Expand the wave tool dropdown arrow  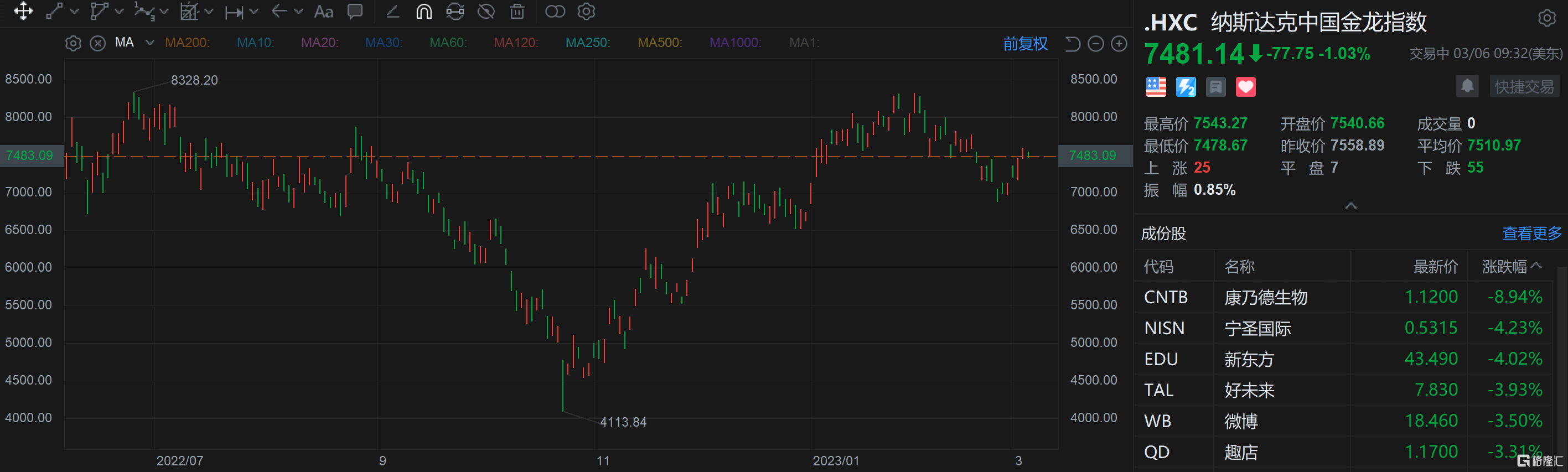click(x=164, y=12)
